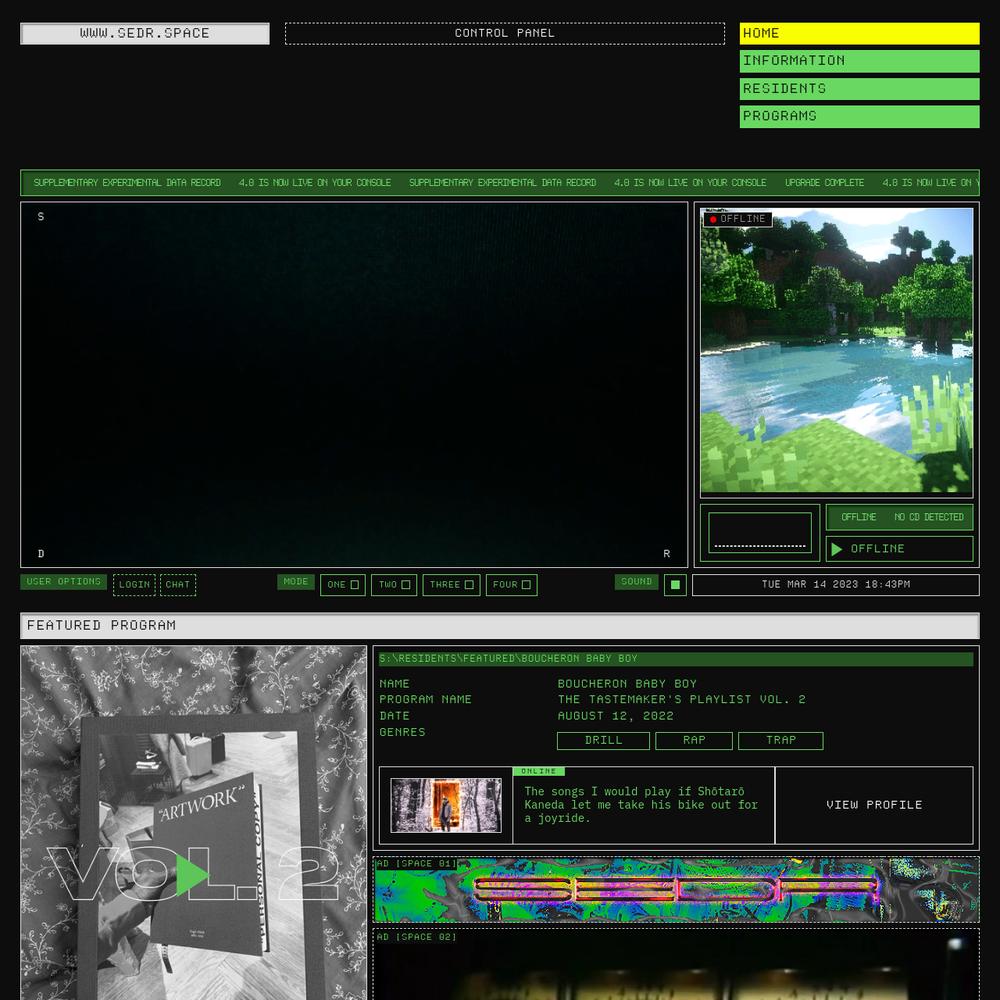Click the ONLINE status tag

coord(539,771)
